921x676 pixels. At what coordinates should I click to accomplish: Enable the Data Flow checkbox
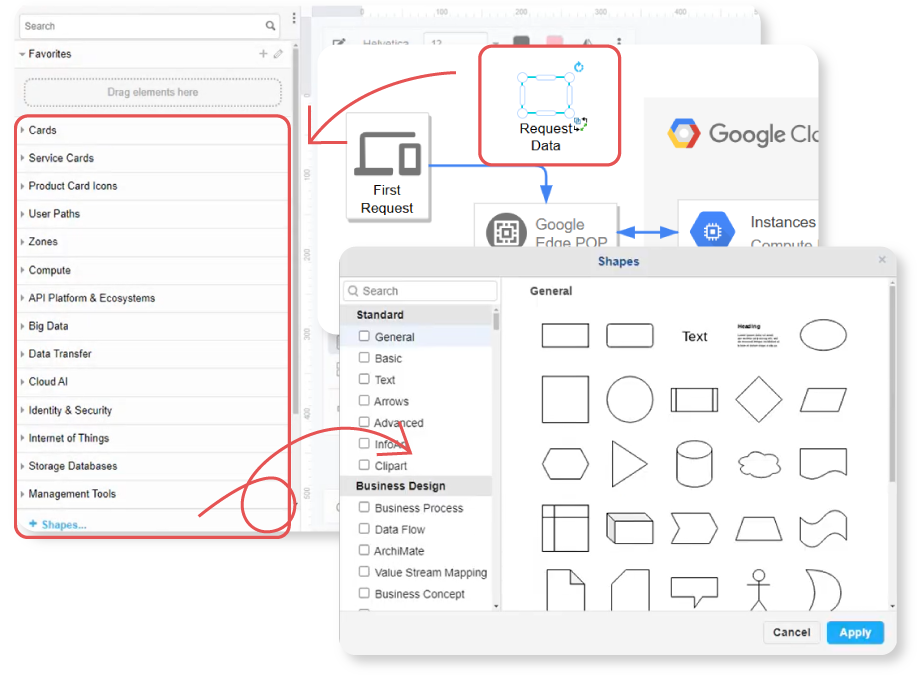pos(364,529)
